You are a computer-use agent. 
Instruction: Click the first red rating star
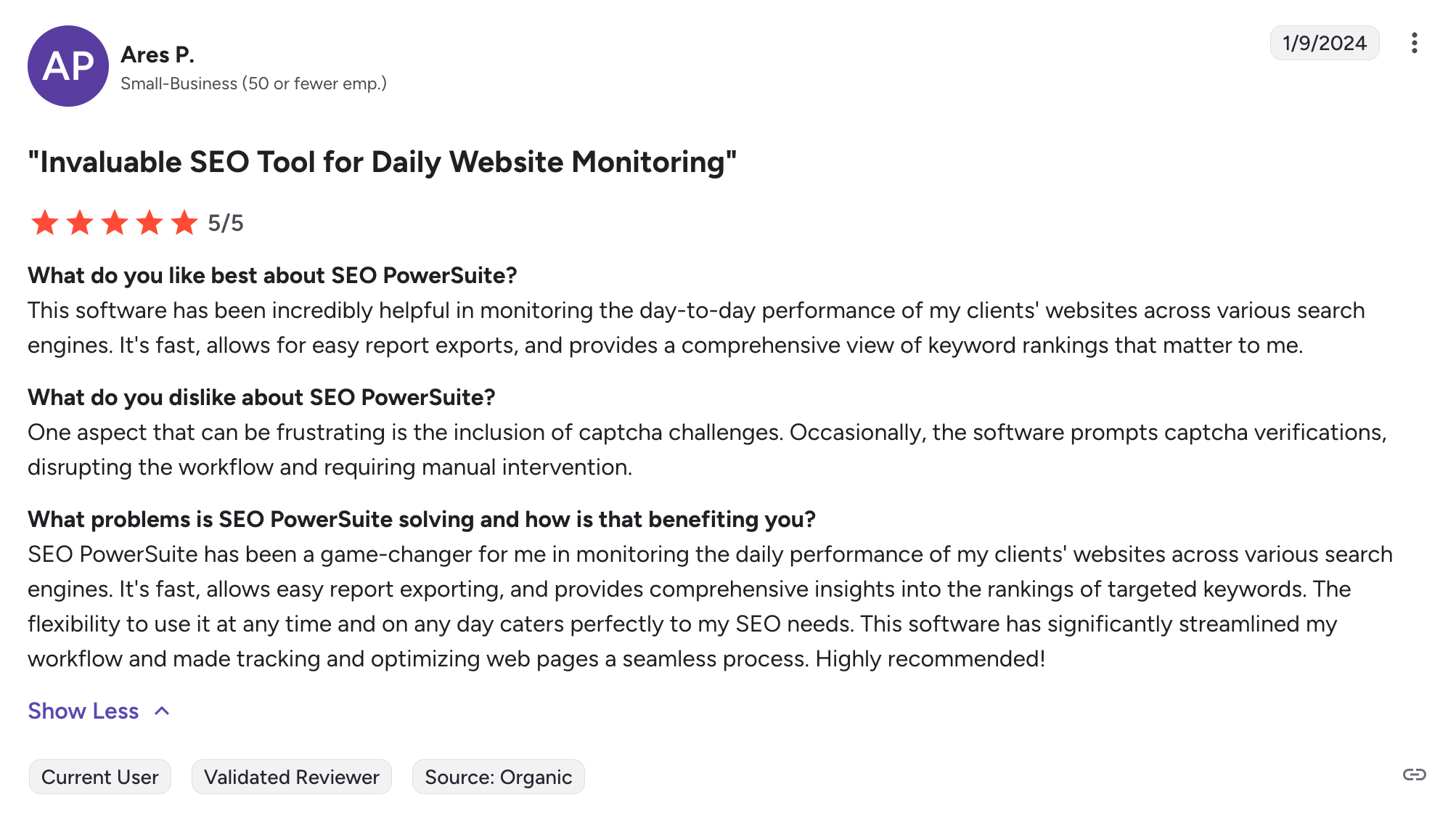point(45,223)
